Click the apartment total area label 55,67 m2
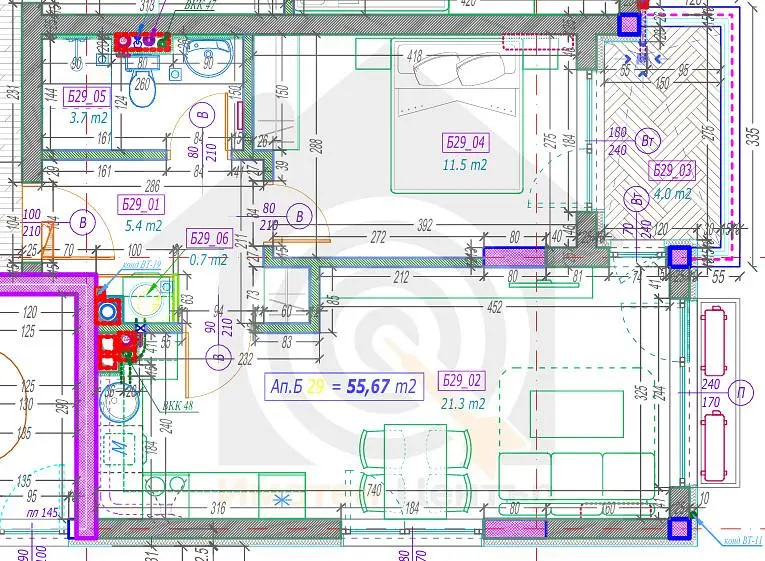Image resolution: width=765 pixels, height=561 pixels. [341, 384]
